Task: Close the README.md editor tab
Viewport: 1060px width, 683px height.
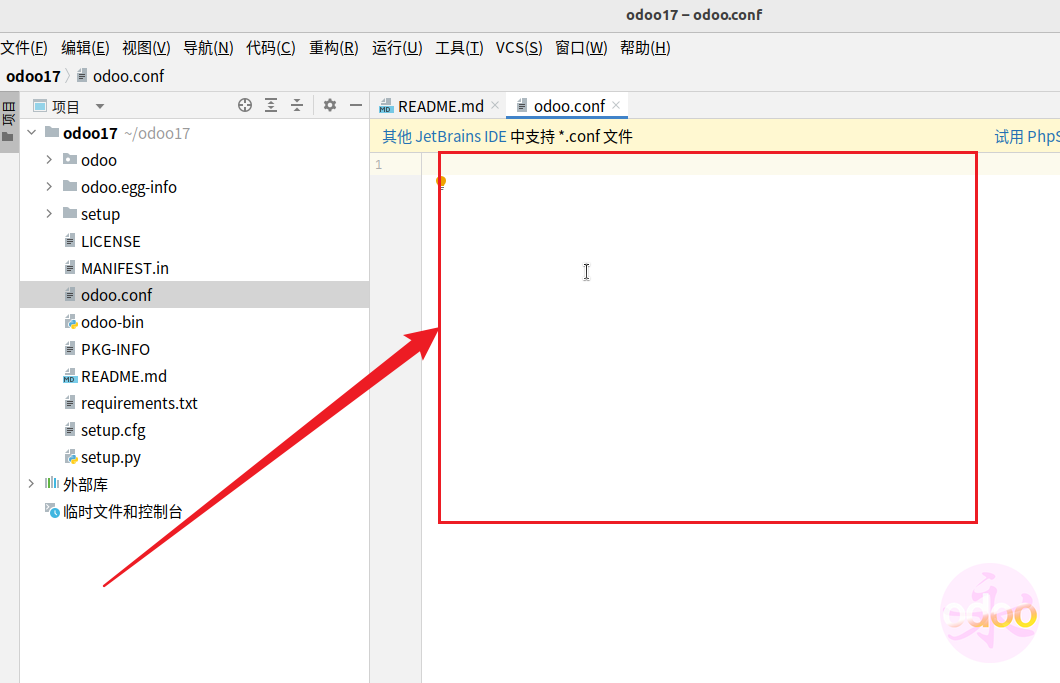Action: coord(495,105)
